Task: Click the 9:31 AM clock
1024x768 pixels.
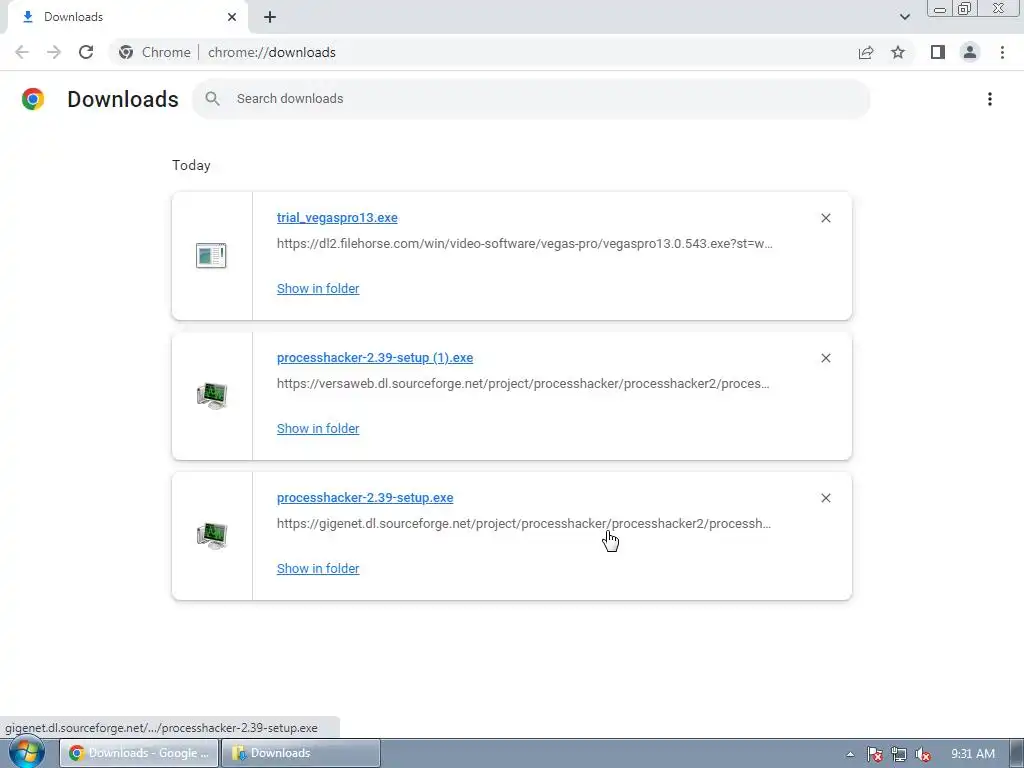Action: pos(972,754)
